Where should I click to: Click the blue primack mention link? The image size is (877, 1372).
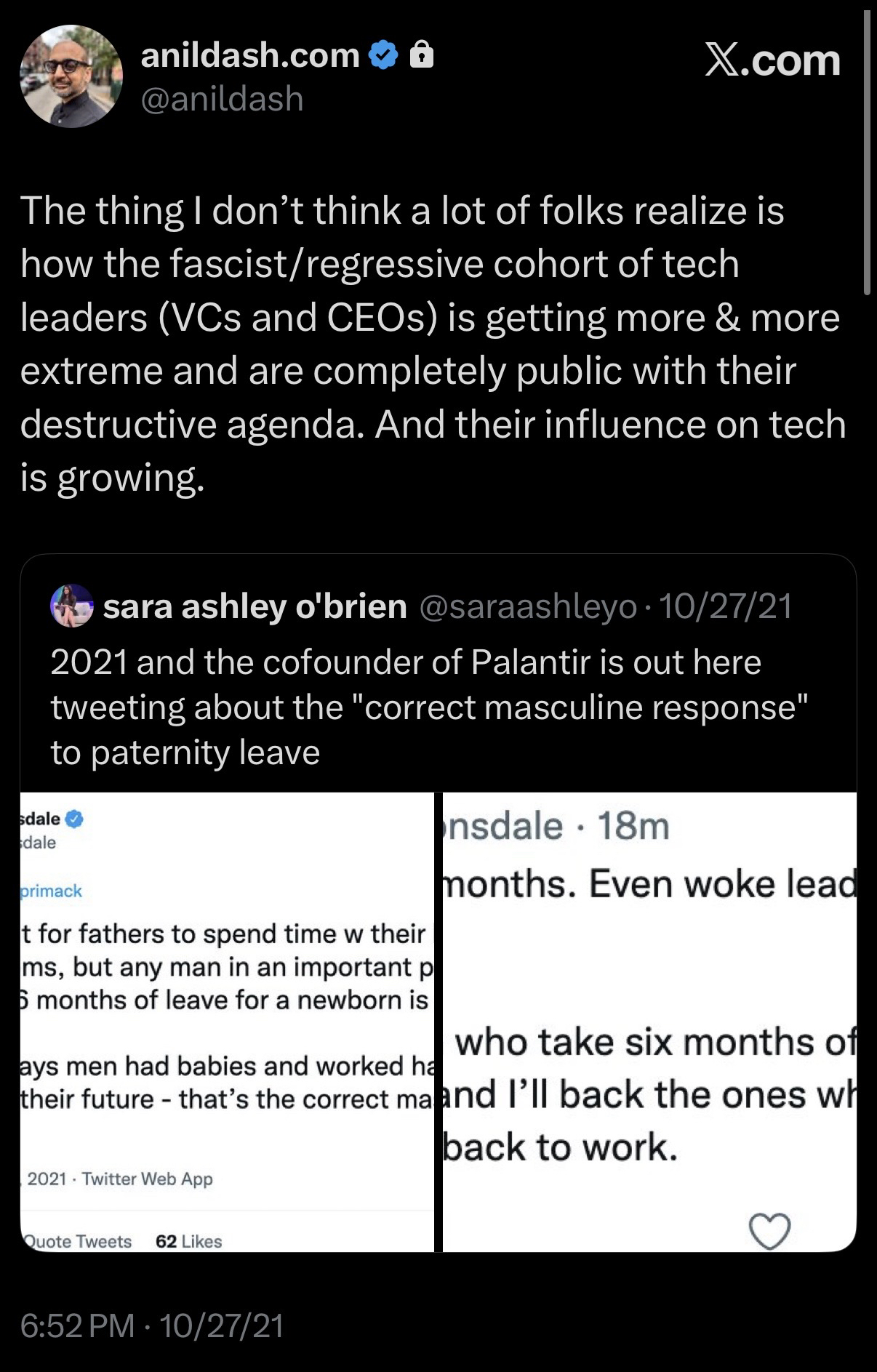51,891
